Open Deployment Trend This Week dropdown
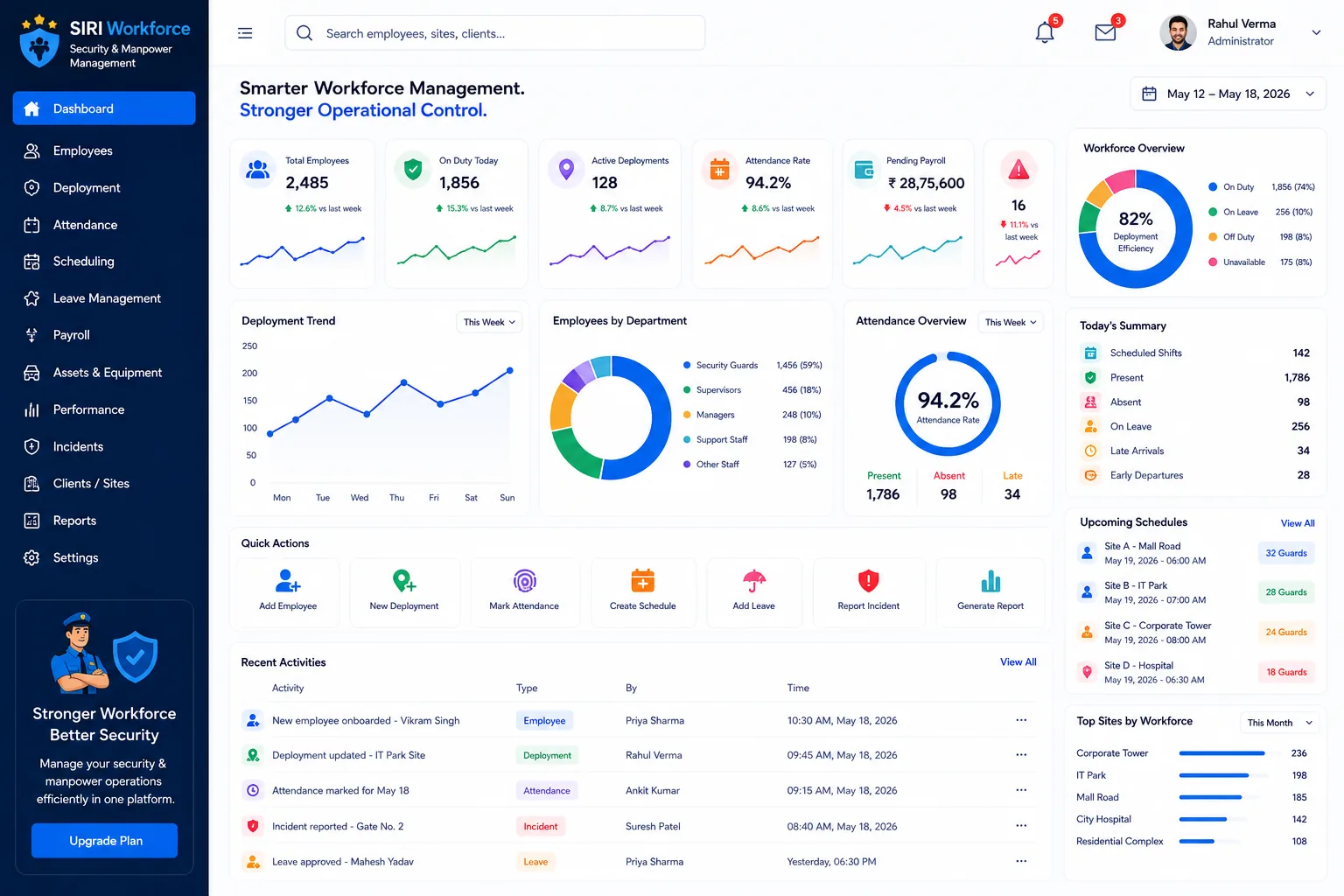 490,322
